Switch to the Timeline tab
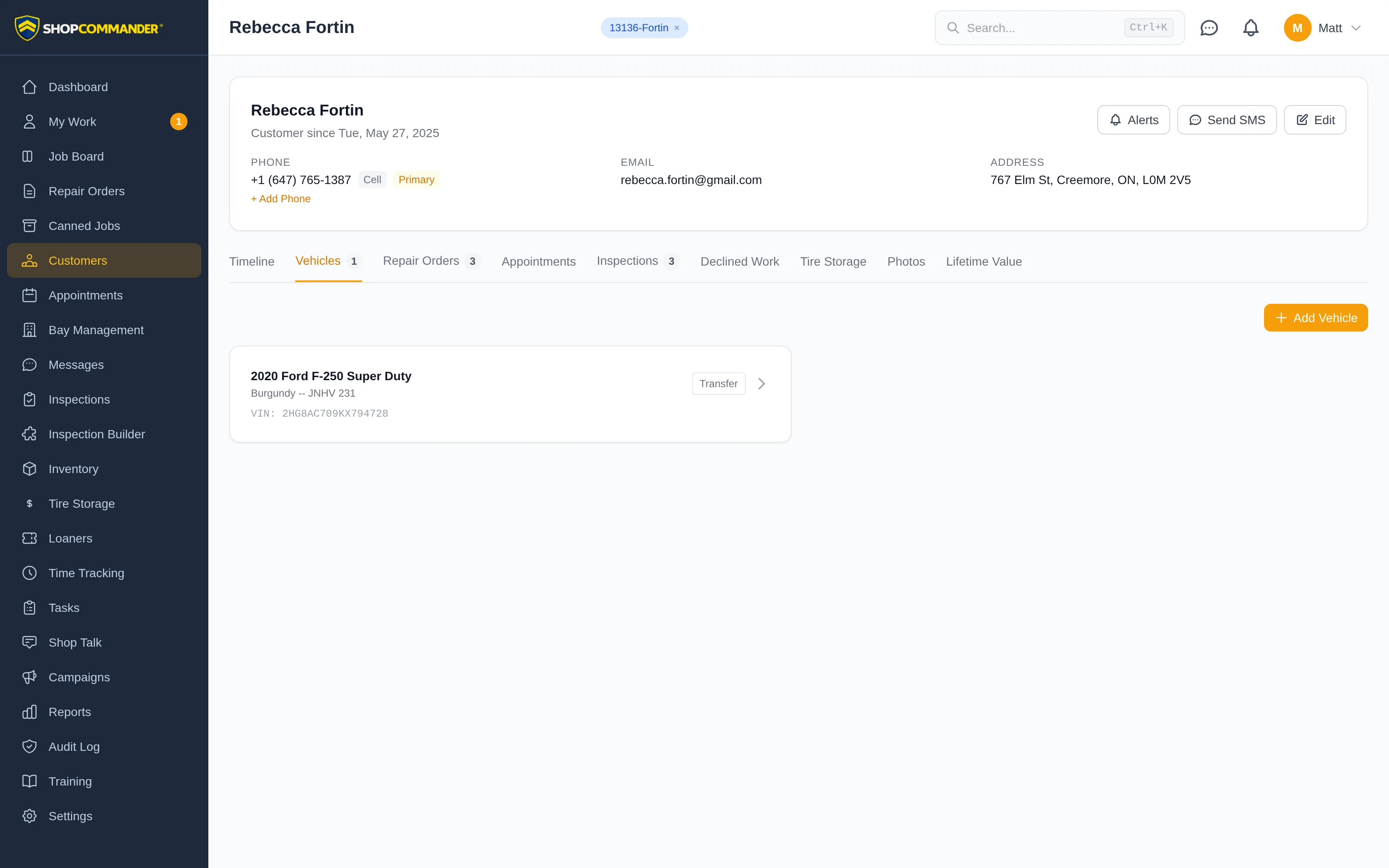 [x=251, y=262]
